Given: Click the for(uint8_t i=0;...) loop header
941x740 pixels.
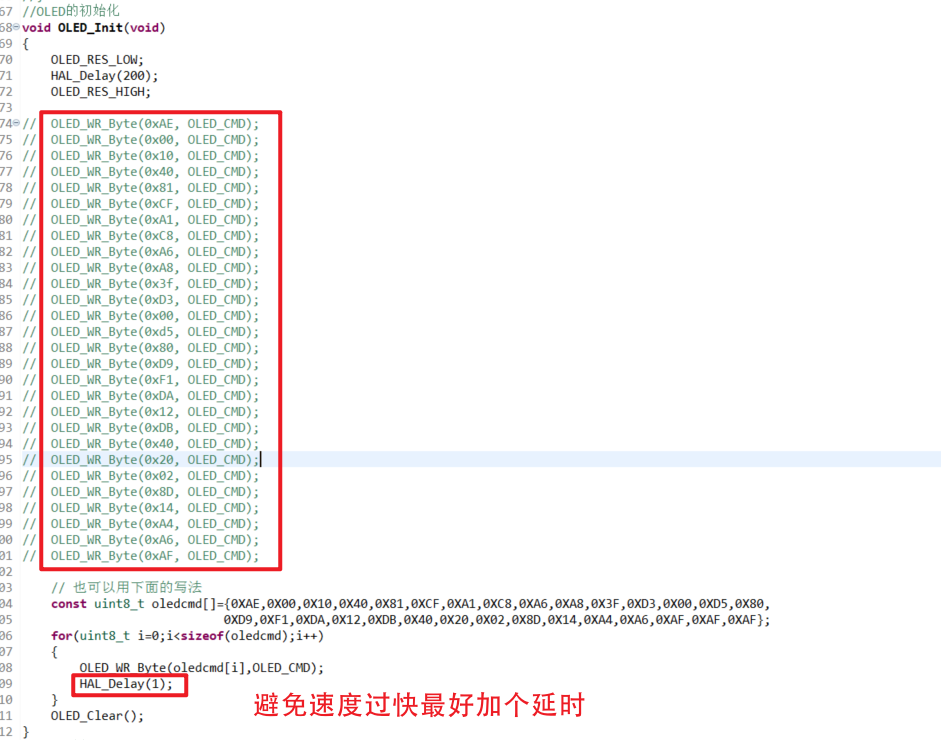Looking at the screenshot, I should coord(187,636).
